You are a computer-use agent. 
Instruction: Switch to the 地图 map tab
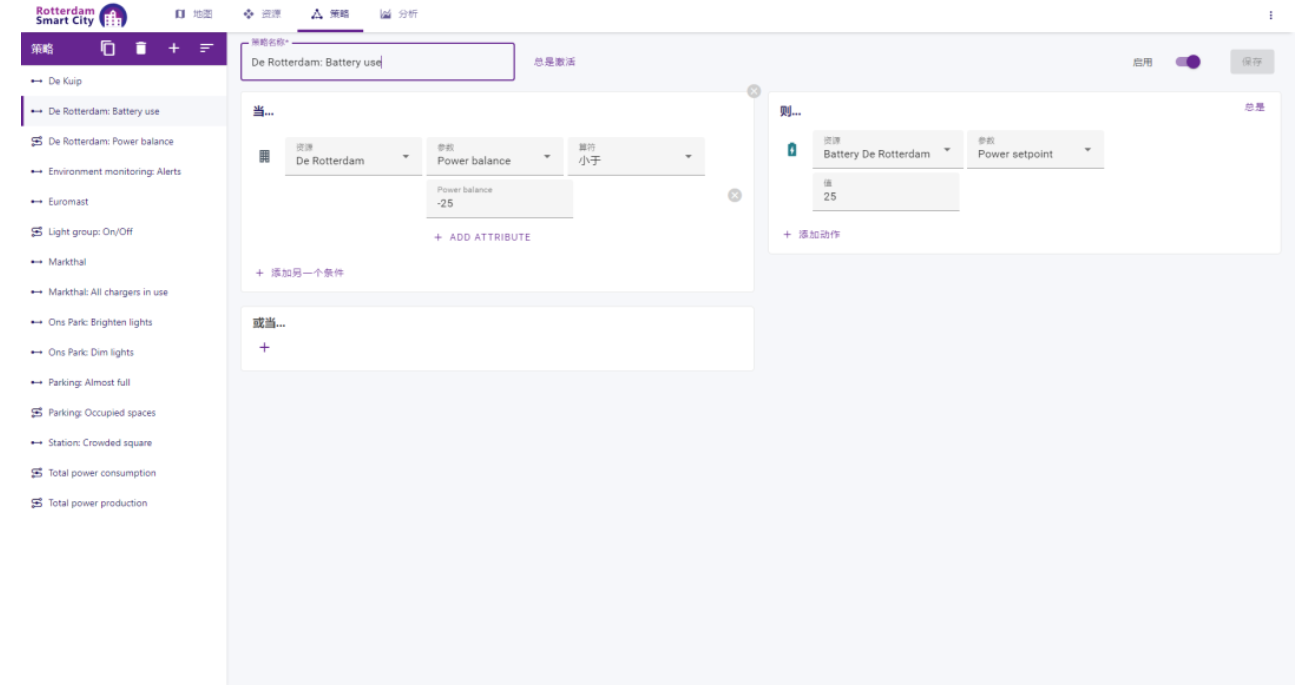[x=194, y=15]
